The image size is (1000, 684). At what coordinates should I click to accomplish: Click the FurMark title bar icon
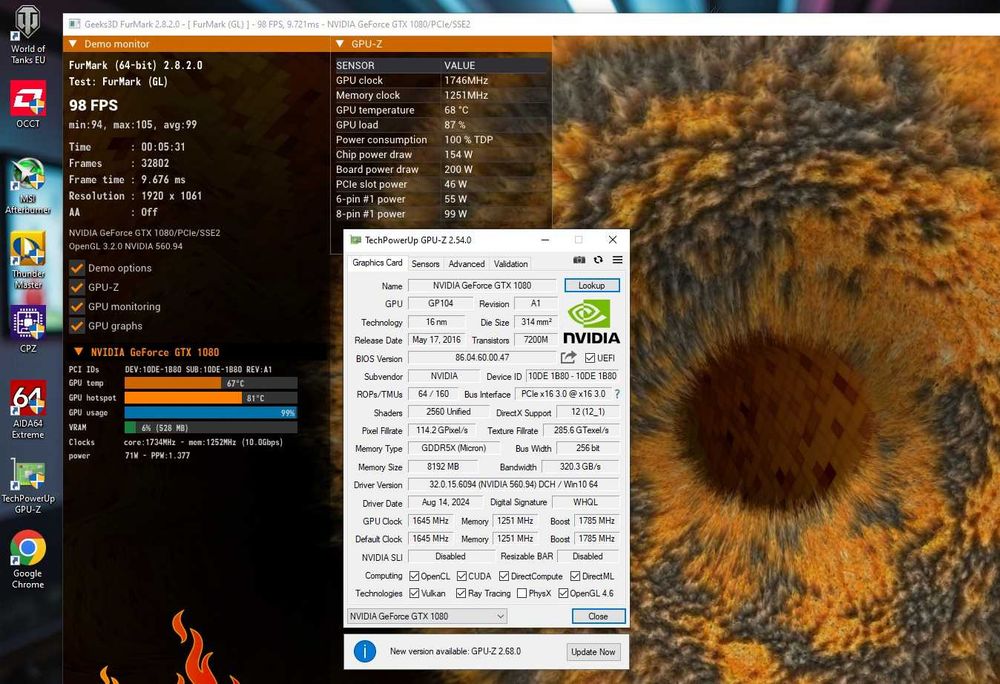(74, 24)
